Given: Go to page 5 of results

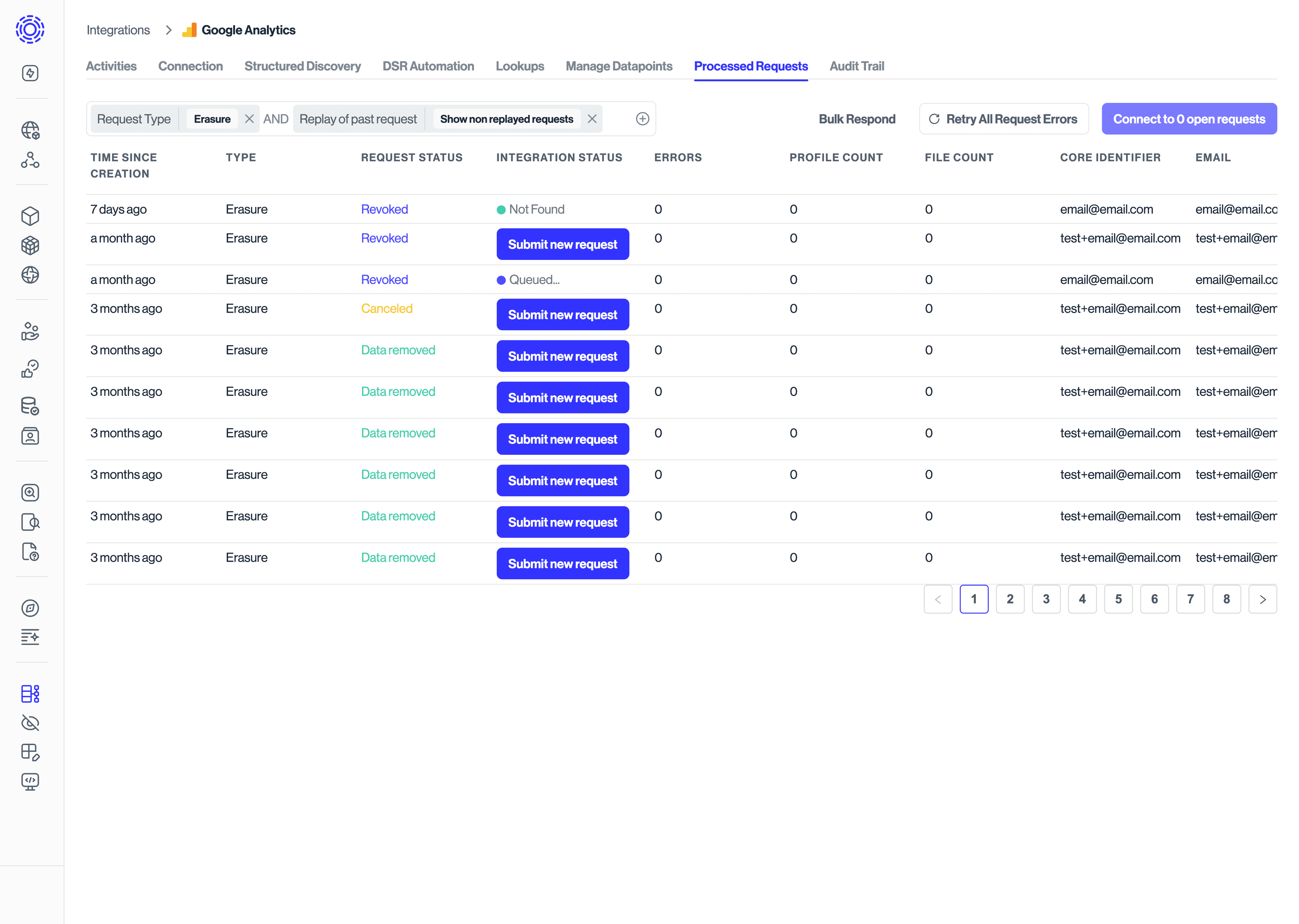Looking at the screenshot, I should click(1119, 599).
